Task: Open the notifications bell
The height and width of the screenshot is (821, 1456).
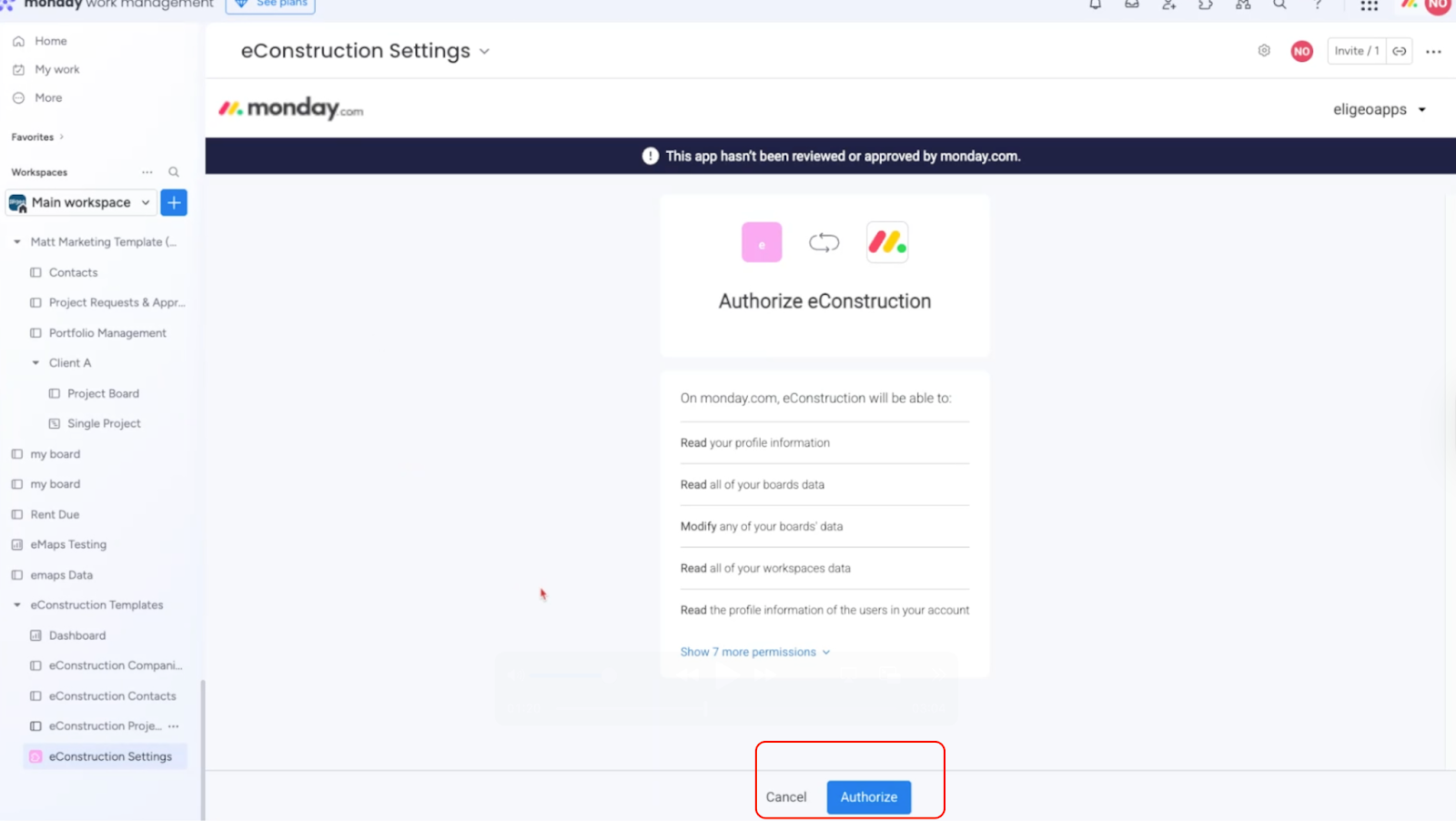Action: point(1095,5)
